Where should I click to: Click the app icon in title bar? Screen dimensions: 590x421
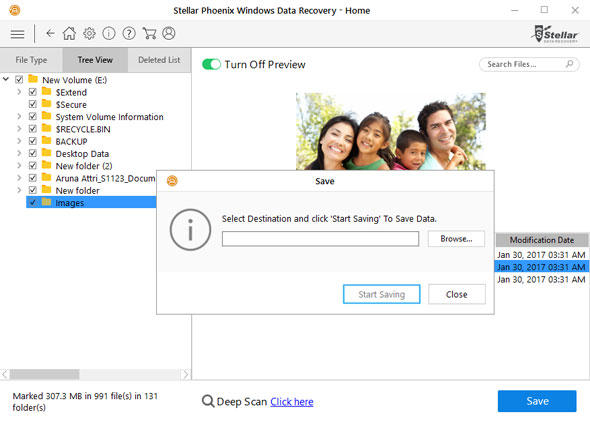14,10
